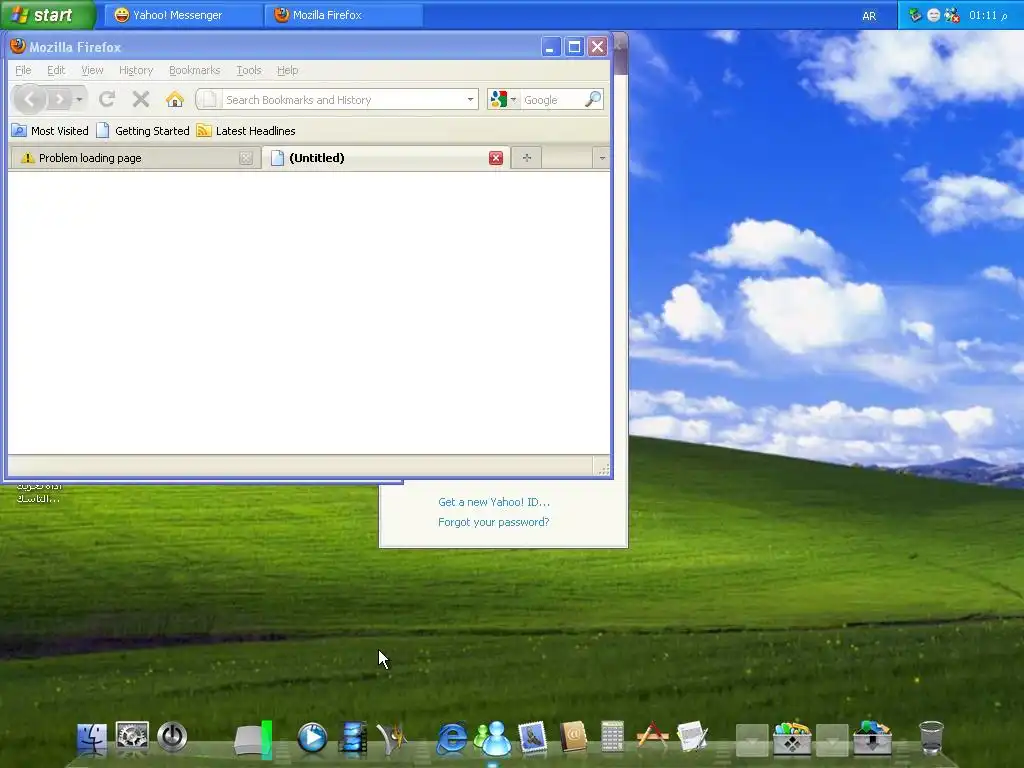This screenshot has width=1024, height=768.
Task: Open the back/forward history dropdown arrow
Action: click(79, 99)
